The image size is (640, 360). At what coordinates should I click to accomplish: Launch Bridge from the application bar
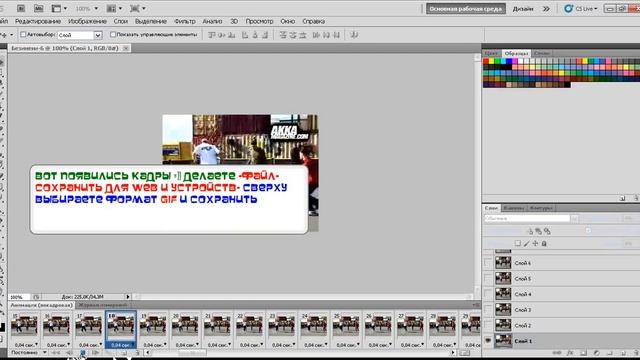[x=21, y=8]
